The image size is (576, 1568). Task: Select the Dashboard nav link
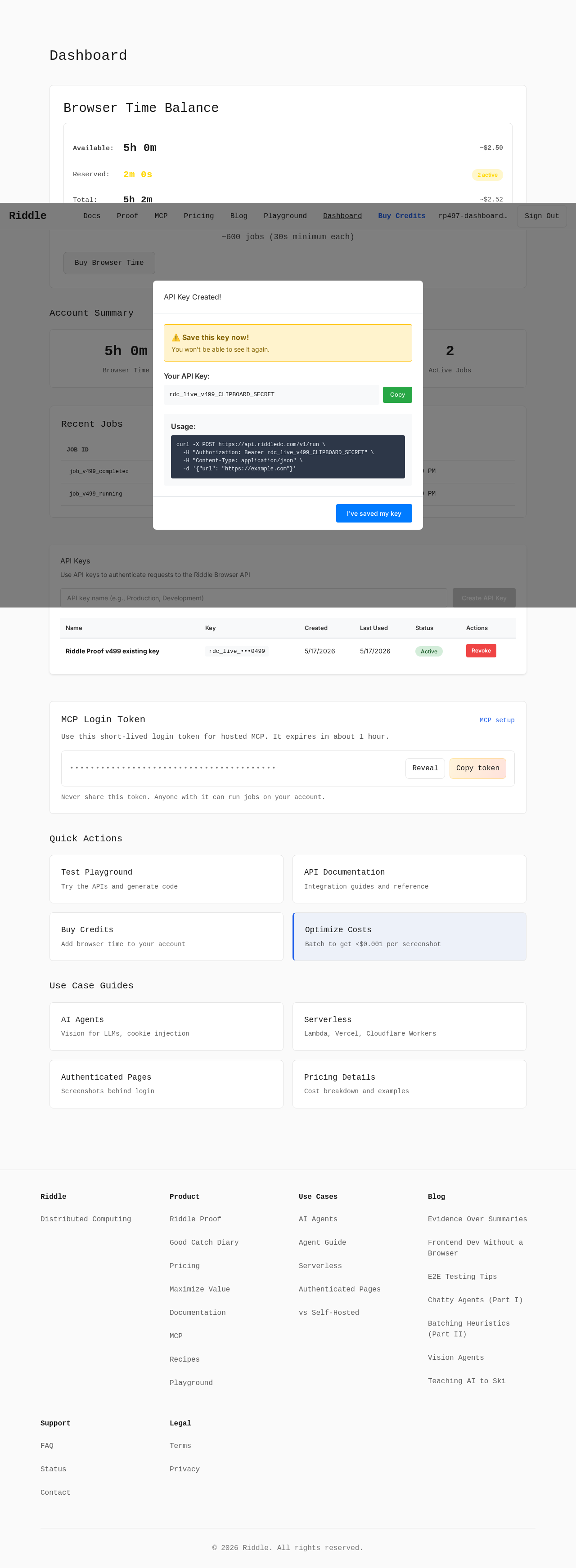coord(342,215)
